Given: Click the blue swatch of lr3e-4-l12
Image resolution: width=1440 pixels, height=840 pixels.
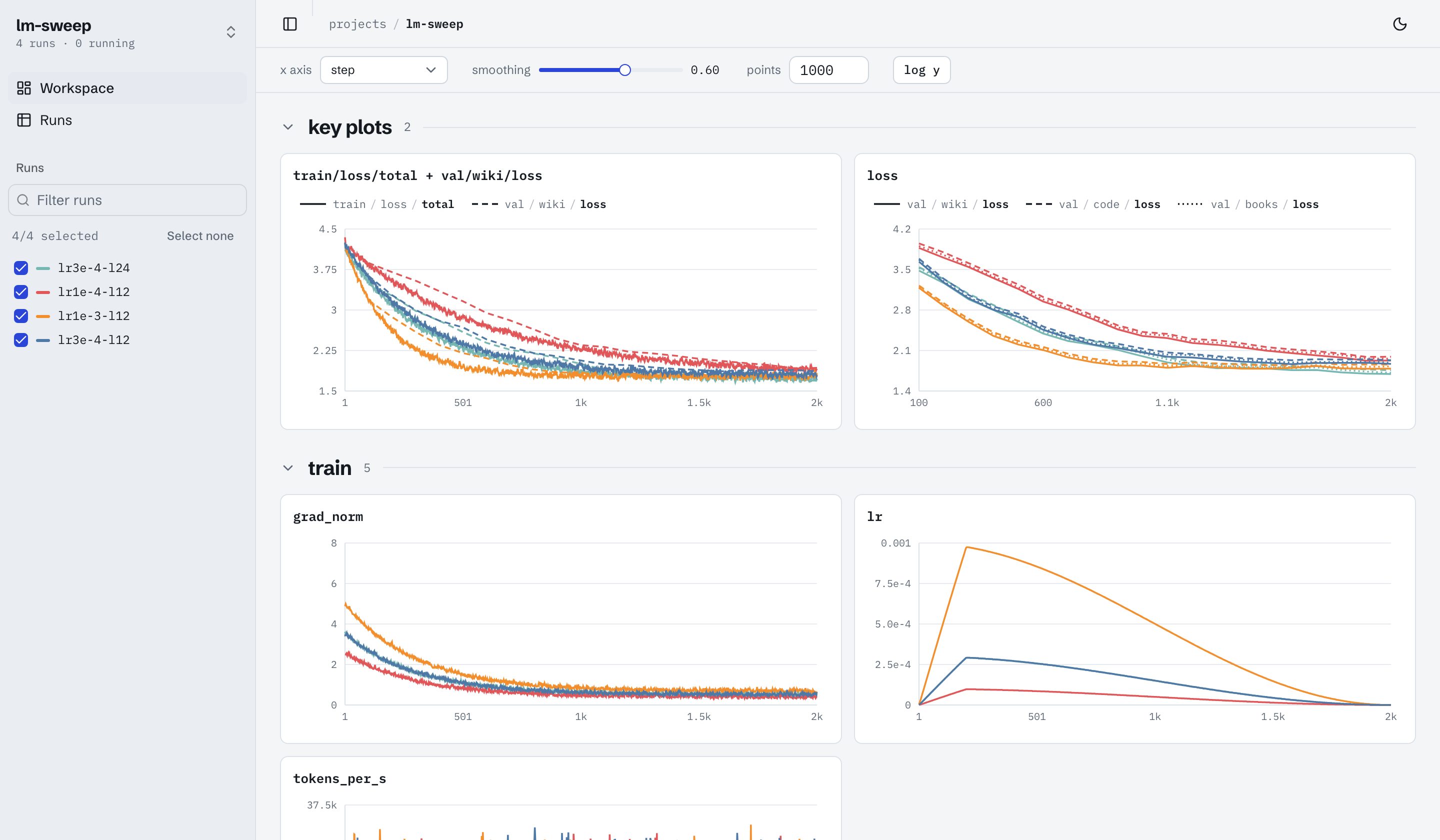Looking at the screenshot, I should point(43,340).
